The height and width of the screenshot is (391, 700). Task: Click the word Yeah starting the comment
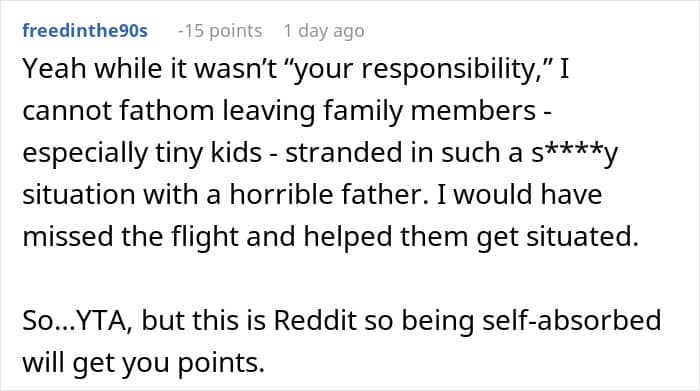[54, 69]
